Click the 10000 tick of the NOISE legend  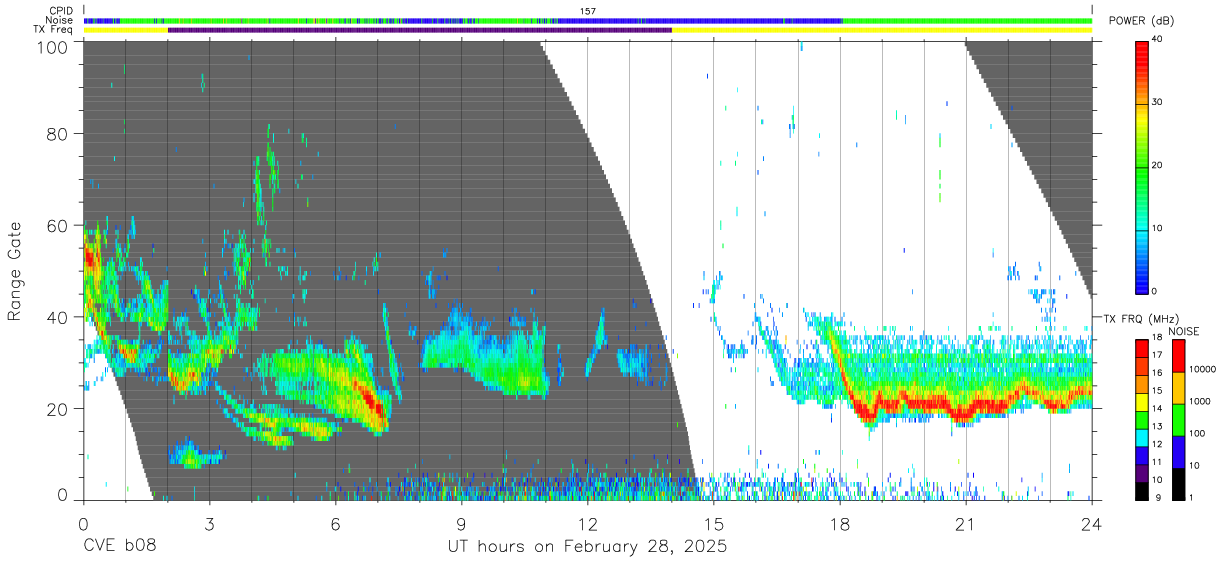coord(1202,369)
